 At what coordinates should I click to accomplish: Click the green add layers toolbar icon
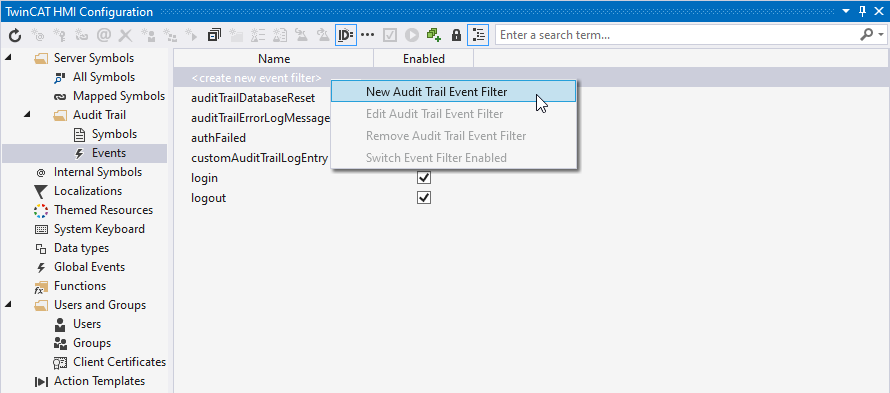click(x=434, y=36)
